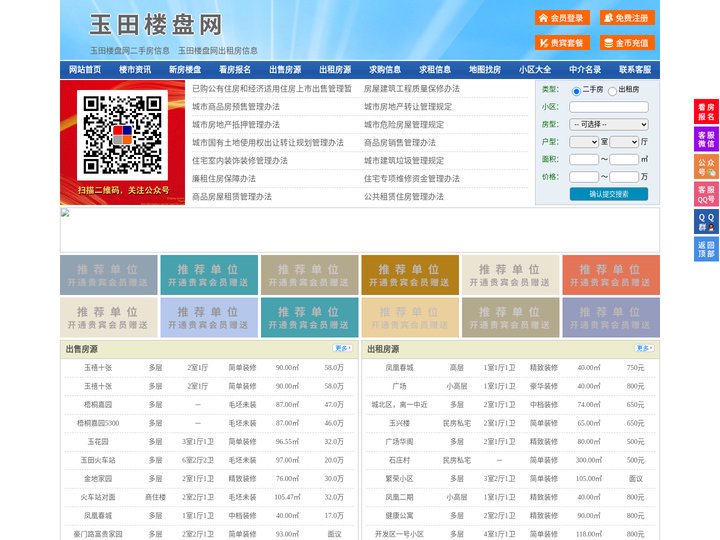Screen dimensions: 720x540
Task: Open 公共租赁住房管理办法 link
Action: click(404, 196)
